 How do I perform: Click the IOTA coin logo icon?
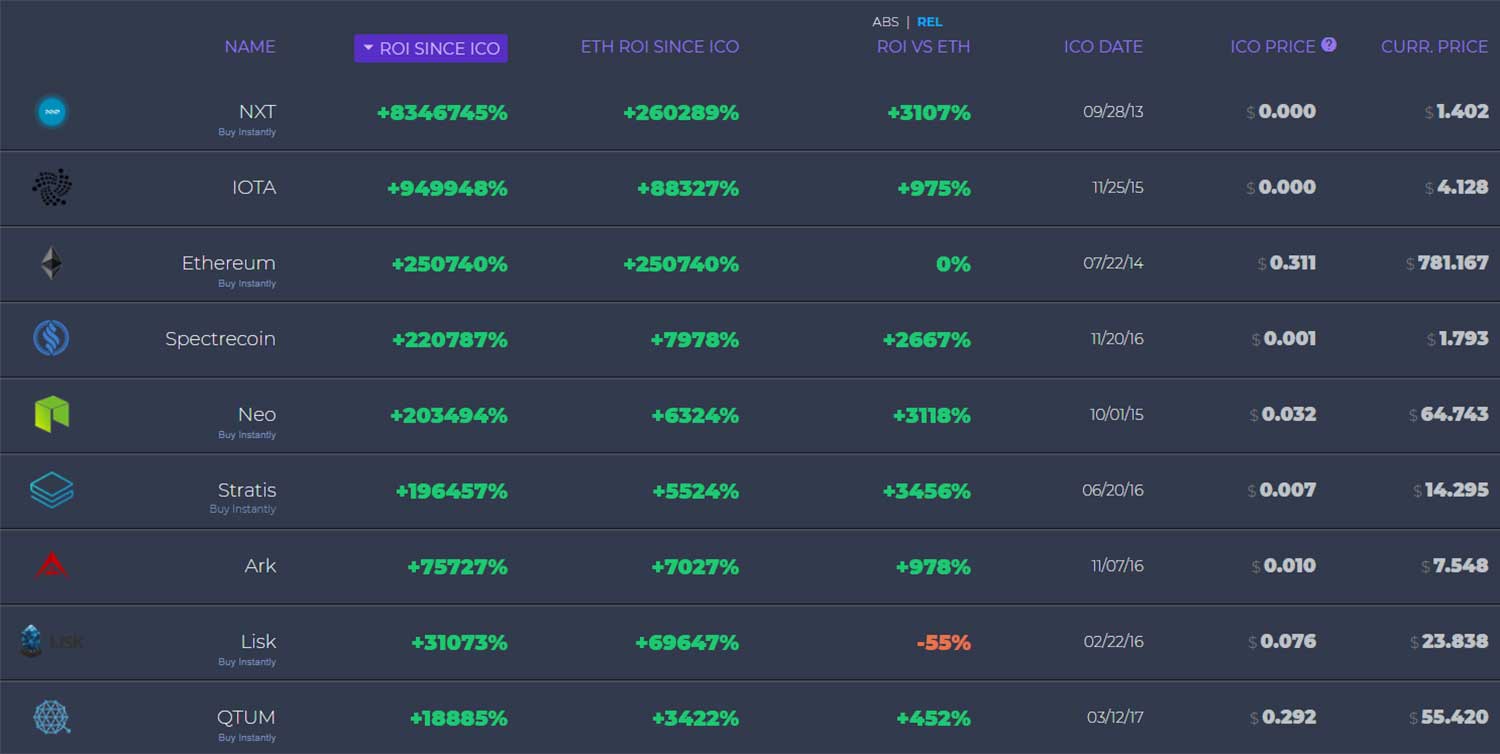pyautogui.click(x=51, y=187)
